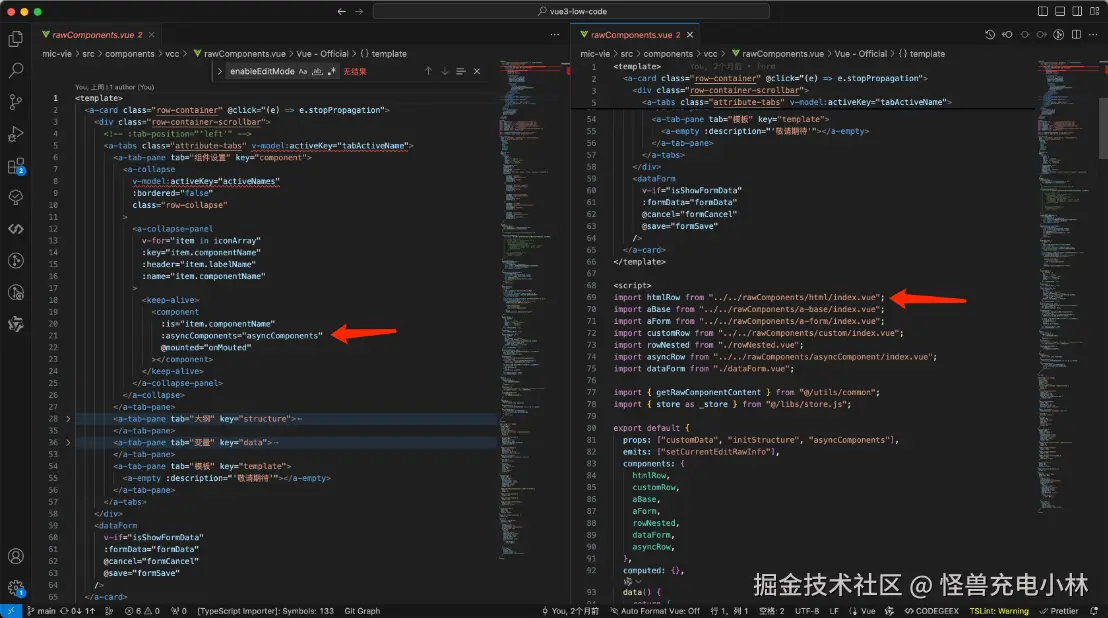
Task: Click the left editor minimap
Action: (x=531, y=309)
